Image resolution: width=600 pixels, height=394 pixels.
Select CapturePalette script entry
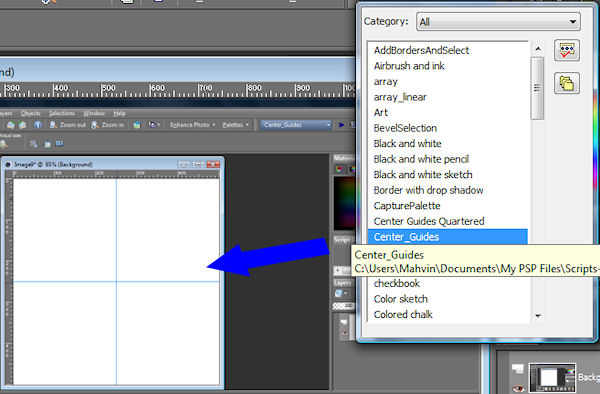pyautogui.click(x=407, y=206)
